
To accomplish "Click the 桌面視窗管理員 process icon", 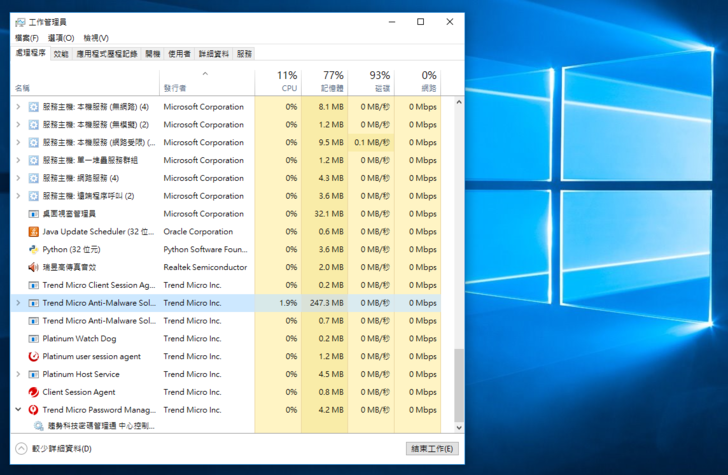I will 33,214.
